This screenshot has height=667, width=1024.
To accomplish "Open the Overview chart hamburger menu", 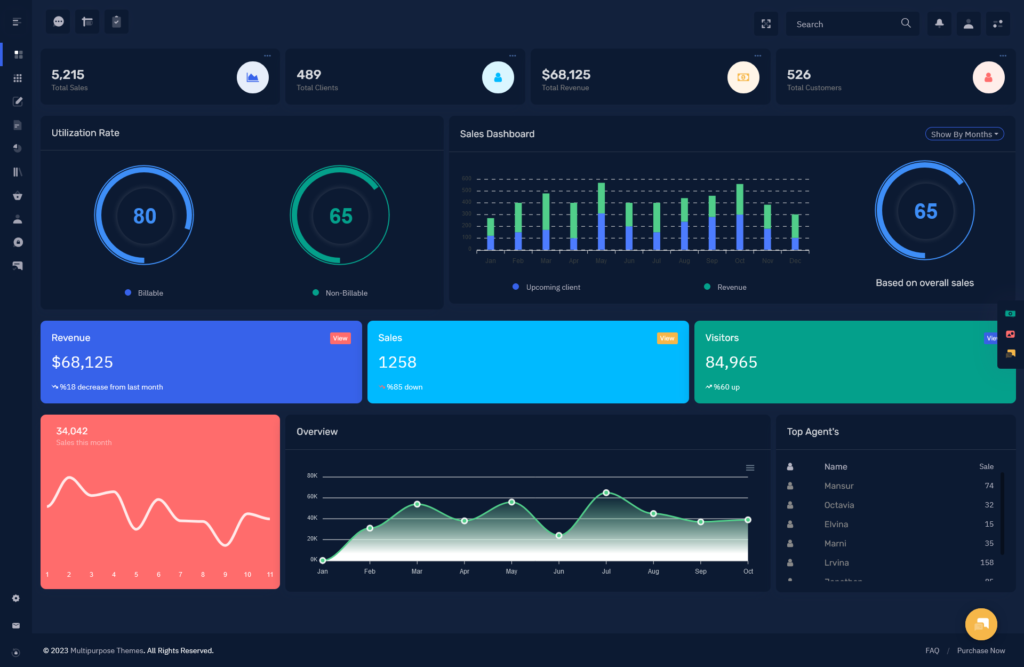I will tap(750, 468).
